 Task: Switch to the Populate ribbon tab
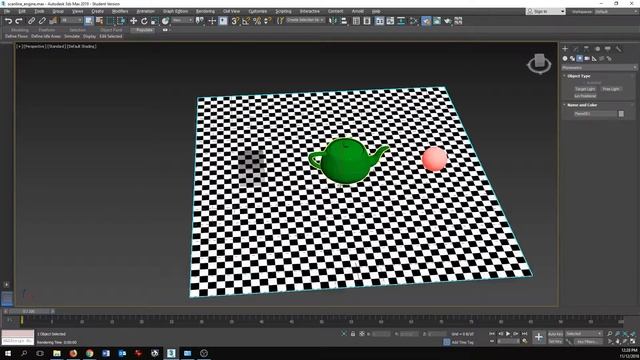pyautogui.click(x=144, y=30)
